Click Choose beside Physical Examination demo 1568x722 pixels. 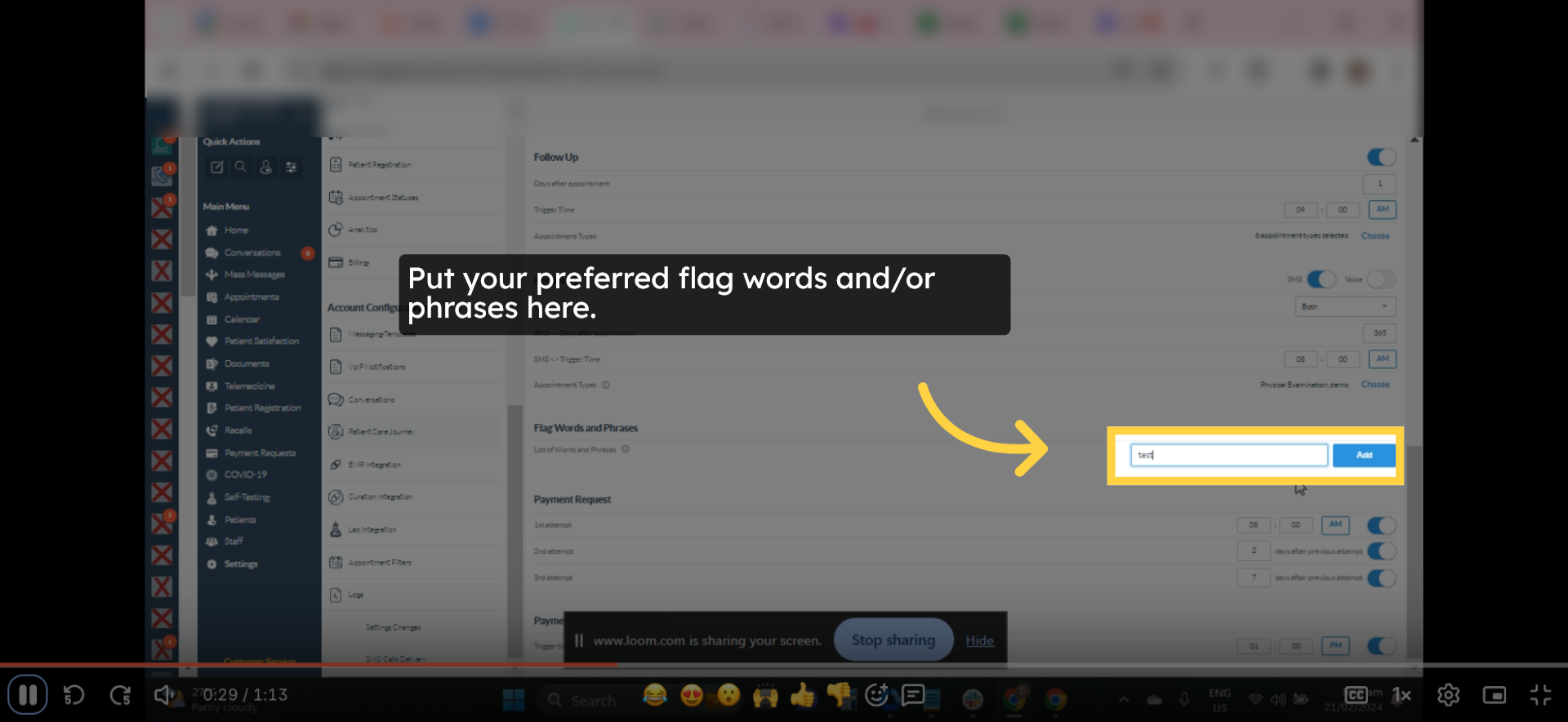click(1375, 385)
